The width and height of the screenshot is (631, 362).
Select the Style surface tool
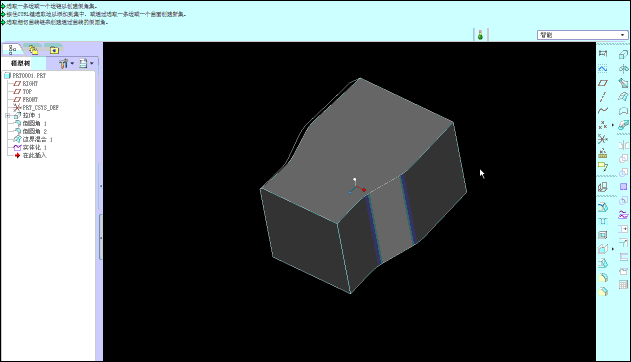pyautogui.click(x=623, y=111)
